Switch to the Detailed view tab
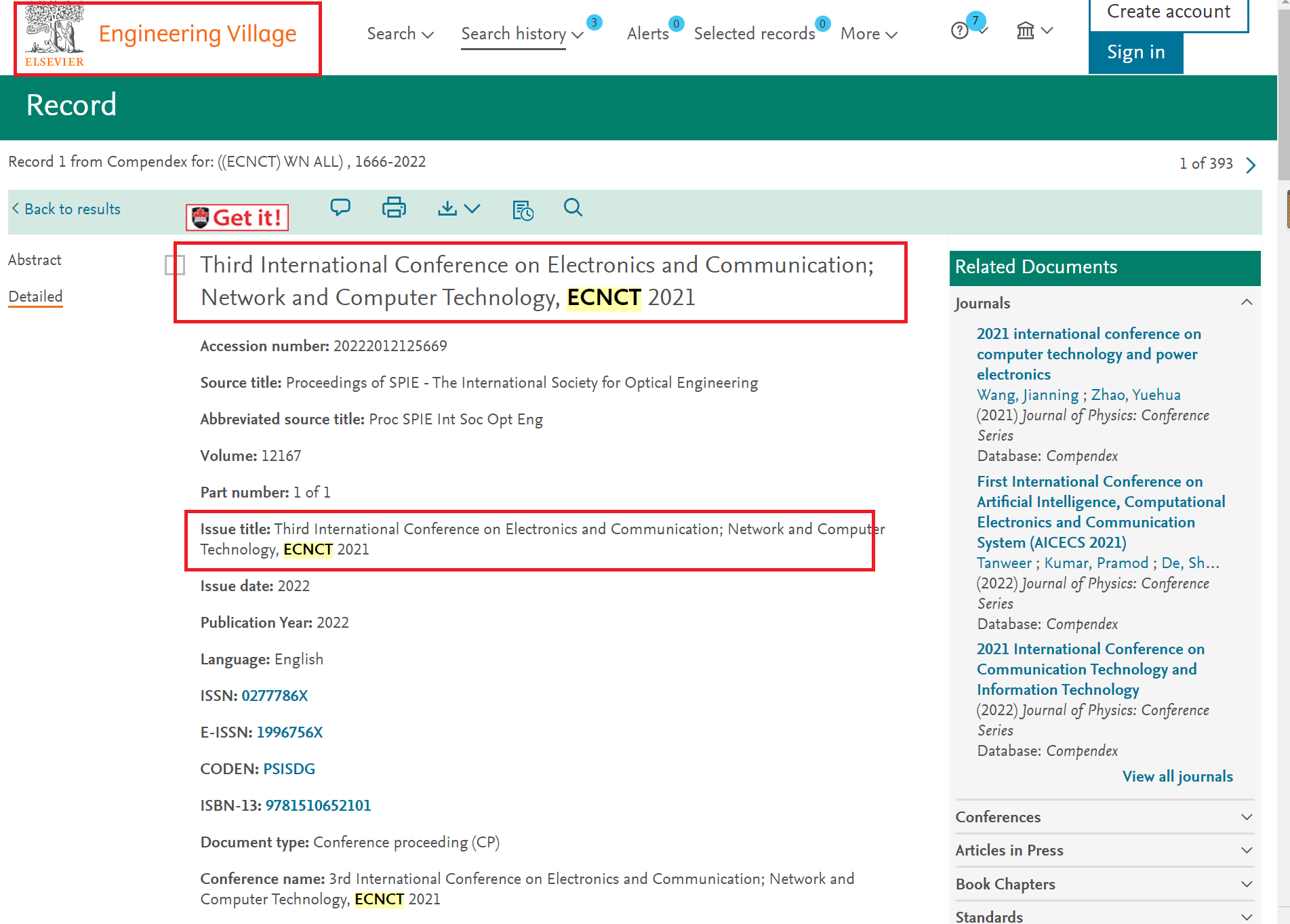Image resolution: width=1290 pixels, height=924 pixels. tap(35, 296)
